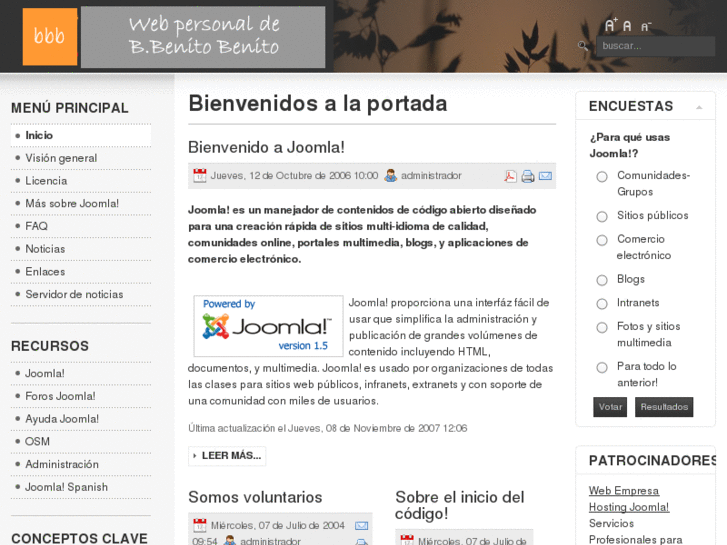Select Sitios públicos poll option
This screenshot has width=727, height=545.
point(602,217)
